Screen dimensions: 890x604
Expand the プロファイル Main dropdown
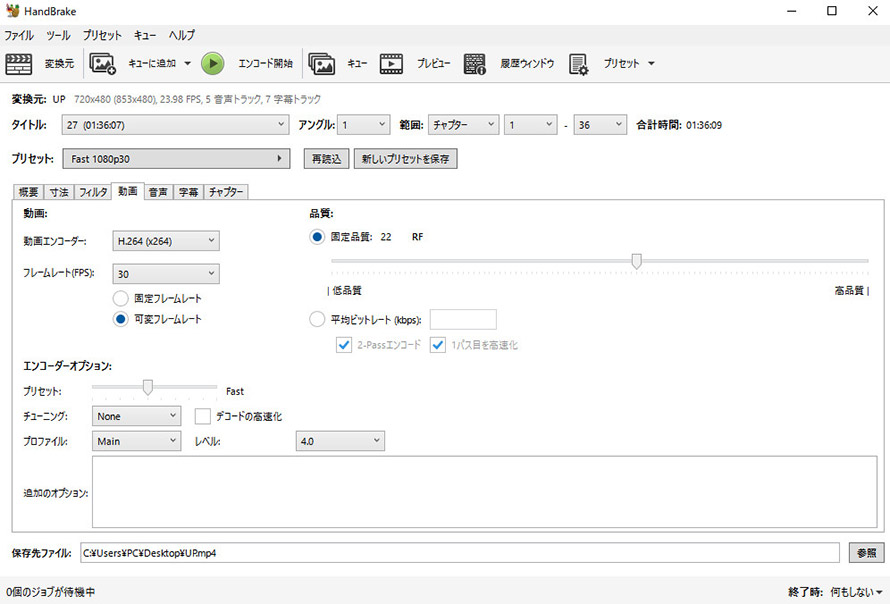click(136, 441)
